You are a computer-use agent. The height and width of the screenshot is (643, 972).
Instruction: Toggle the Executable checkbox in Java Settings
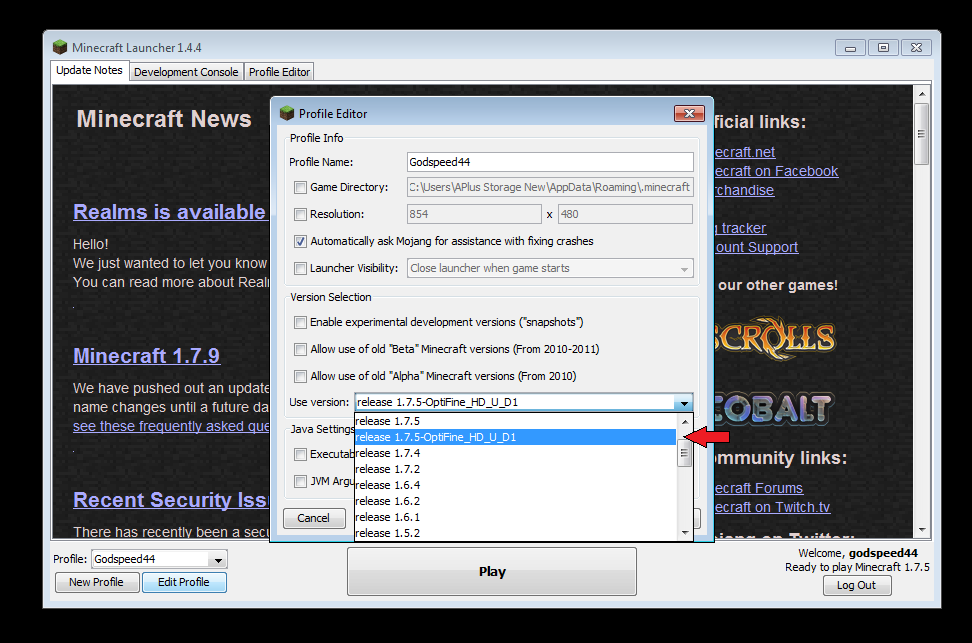click(301, 455)
